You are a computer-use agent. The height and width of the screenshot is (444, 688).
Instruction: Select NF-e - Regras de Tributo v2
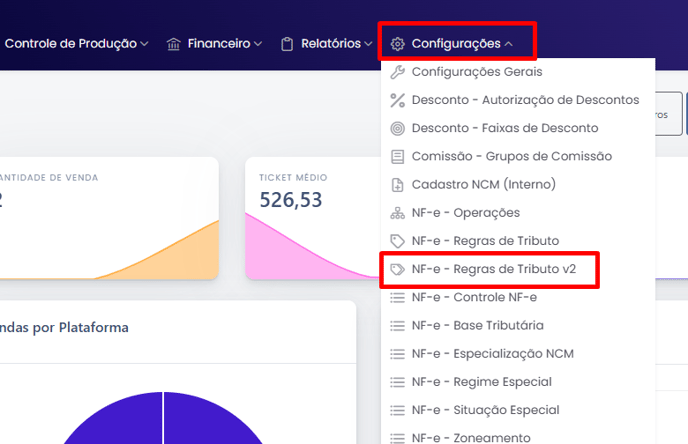pos(493,269)
